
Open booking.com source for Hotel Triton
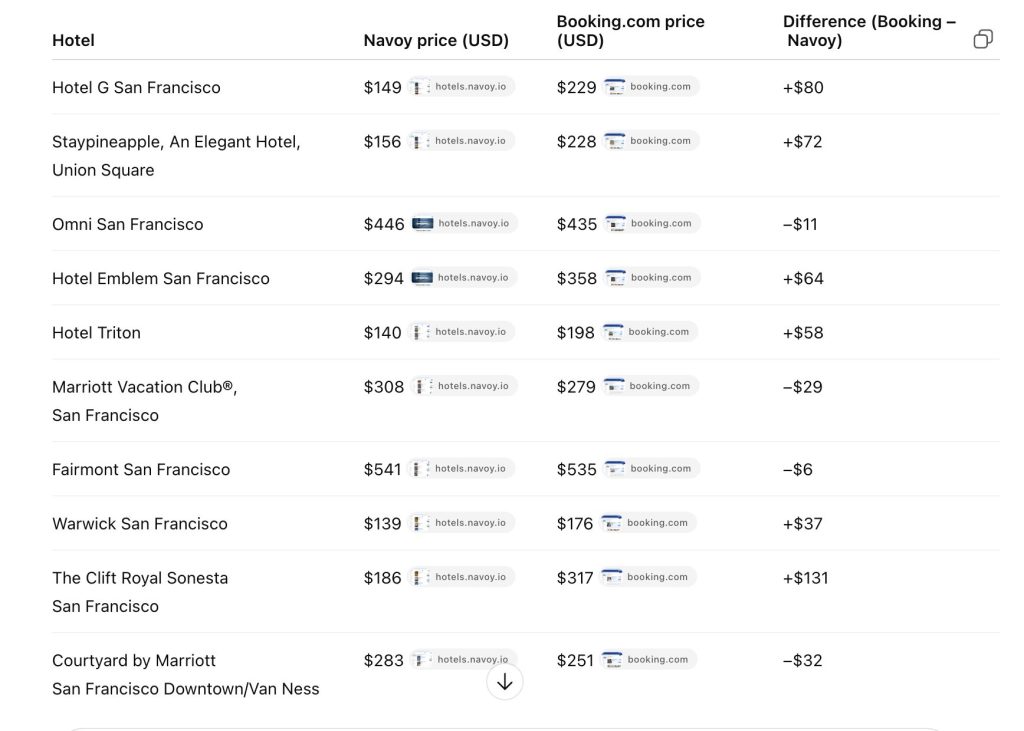(650, 332)
